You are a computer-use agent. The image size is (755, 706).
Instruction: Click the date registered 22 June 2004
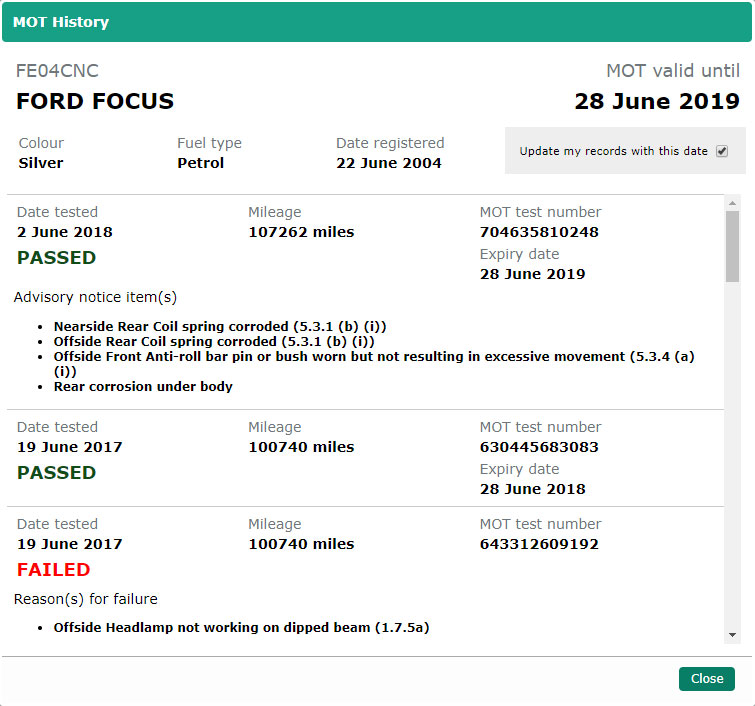coord(388,163)
